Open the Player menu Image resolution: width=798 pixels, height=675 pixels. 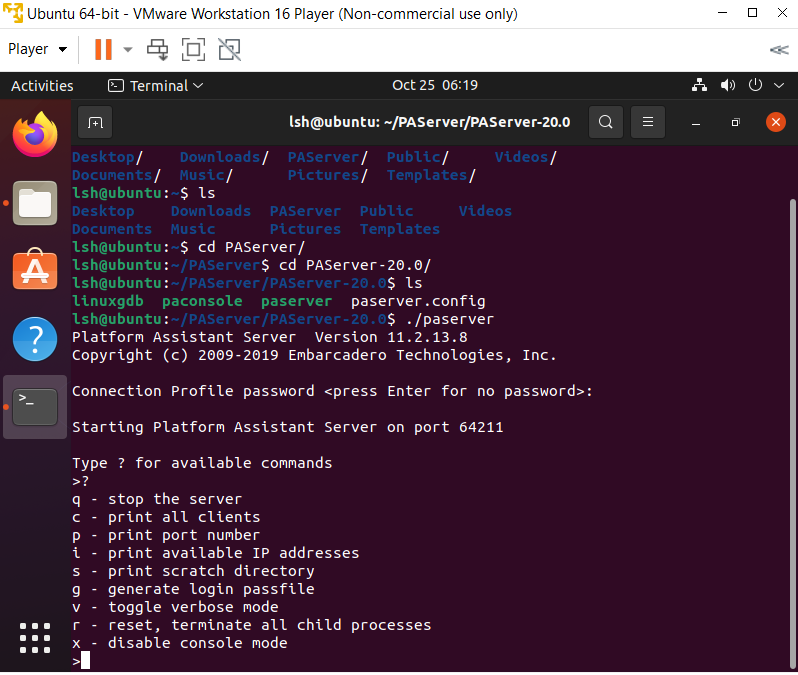pyautogui.click(x=37, y=49)
